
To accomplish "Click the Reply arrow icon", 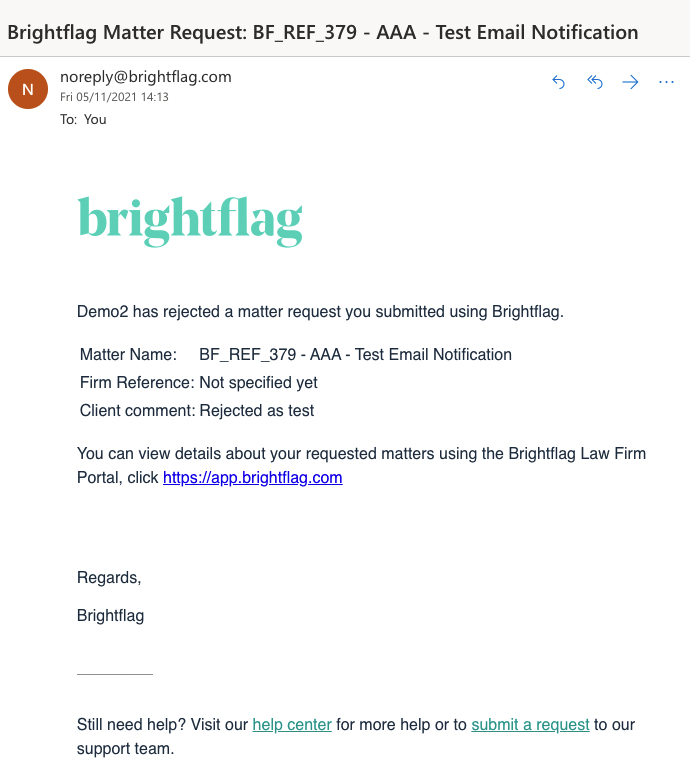I will [559, 83].
